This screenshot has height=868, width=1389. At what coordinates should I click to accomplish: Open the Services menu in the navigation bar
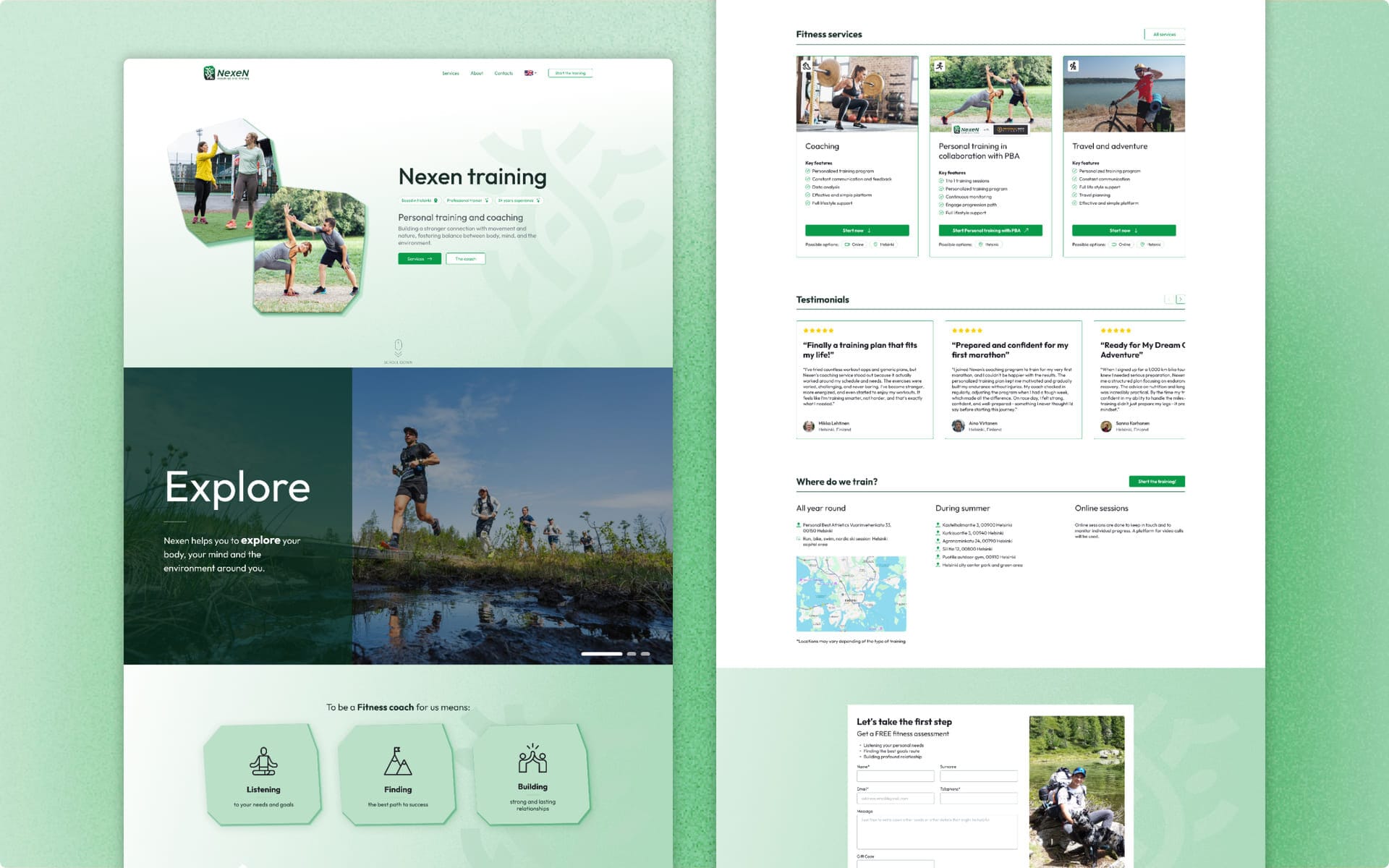(x=450, y=73)
